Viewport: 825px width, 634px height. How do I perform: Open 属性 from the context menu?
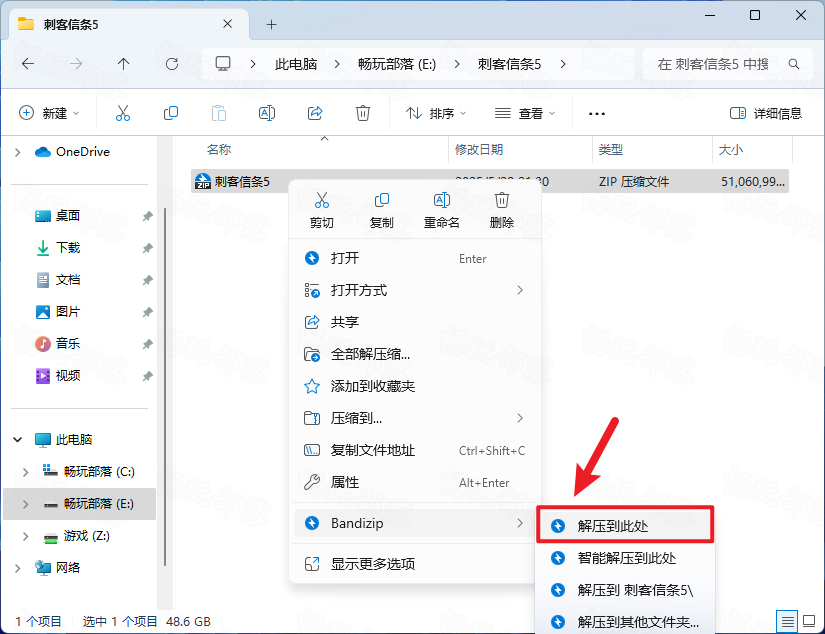415,482
